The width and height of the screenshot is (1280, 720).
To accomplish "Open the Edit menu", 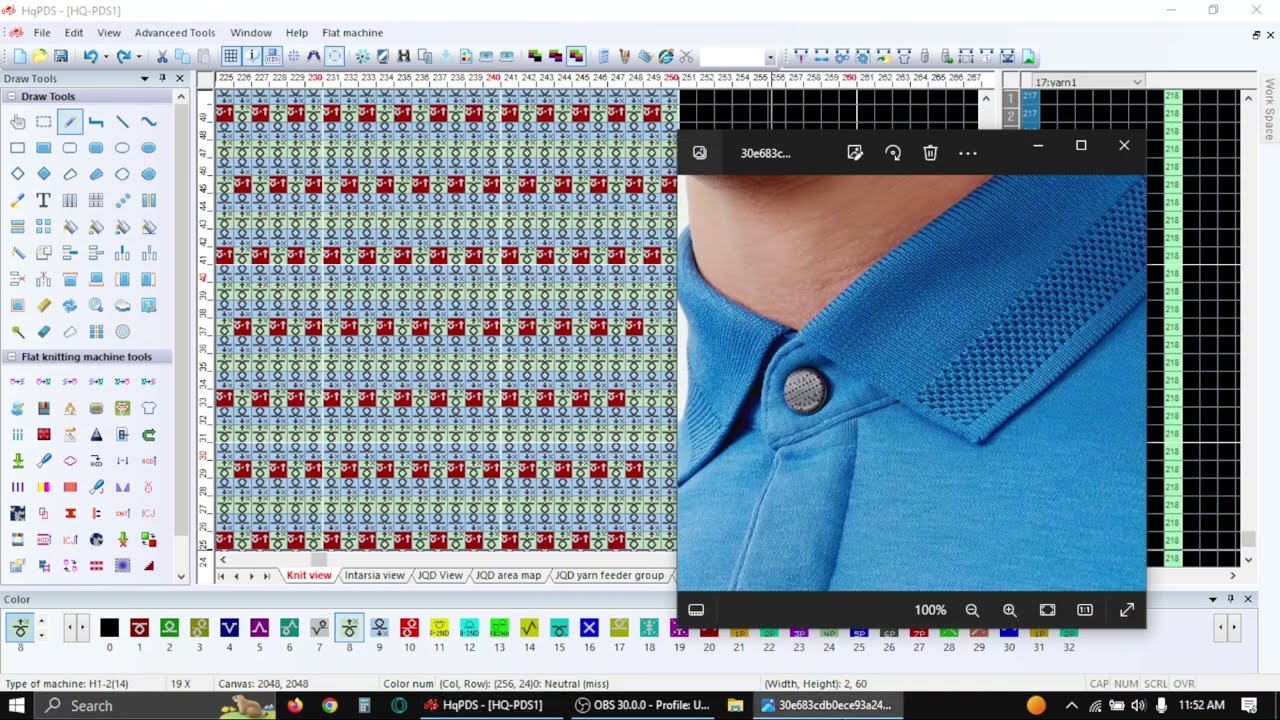I will [74, 33].
